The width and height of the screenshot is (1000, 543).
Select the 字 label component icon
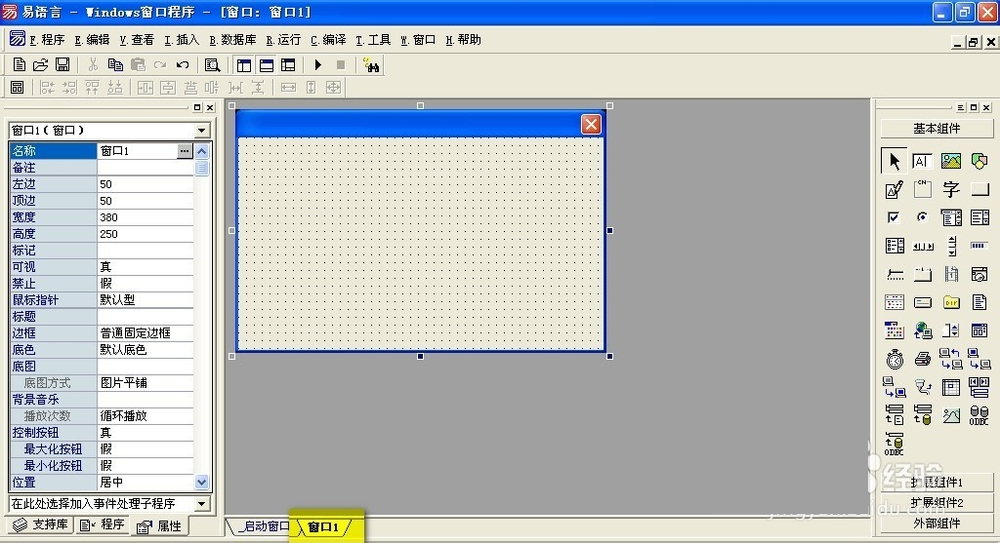point(951,189)
